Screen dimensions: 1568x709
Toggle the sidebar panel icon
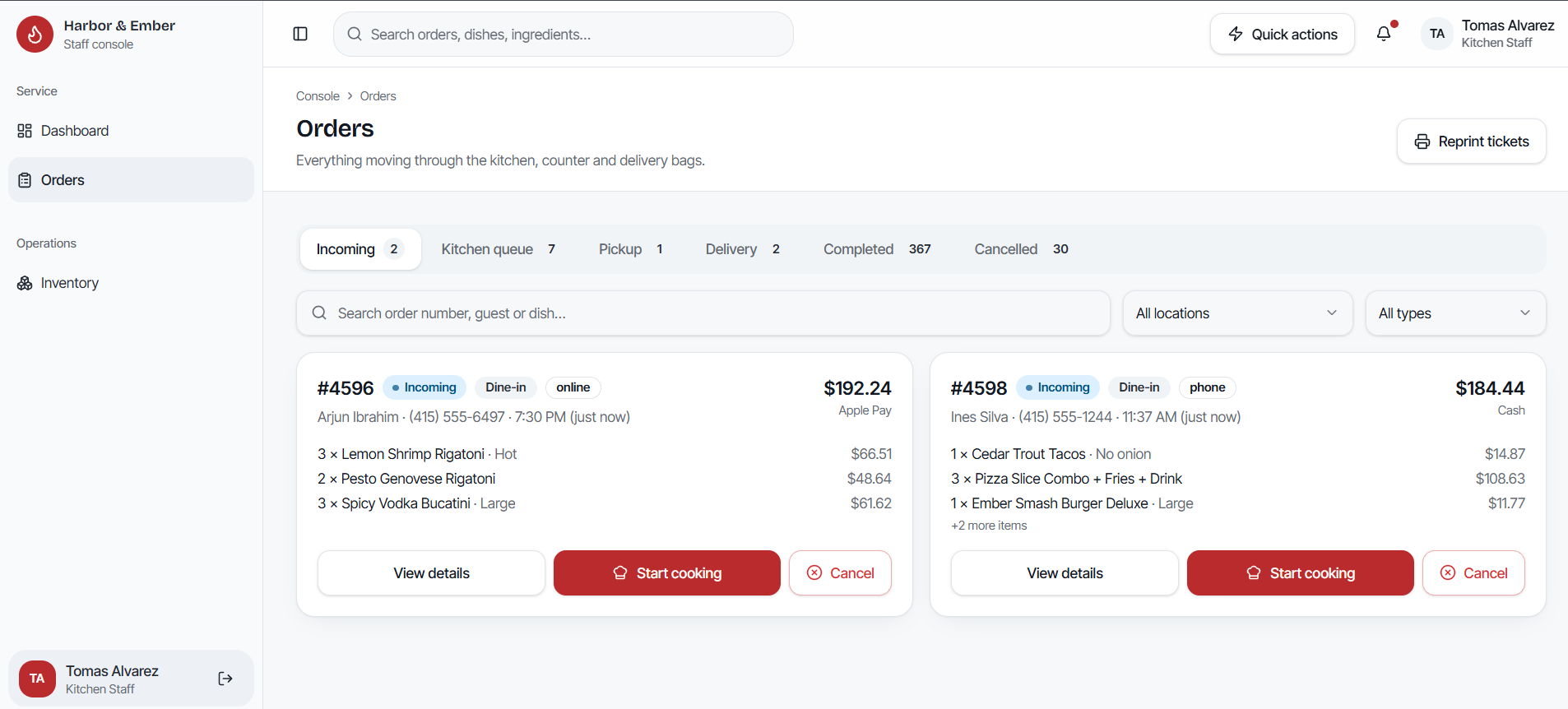click(x=300, y=34)
